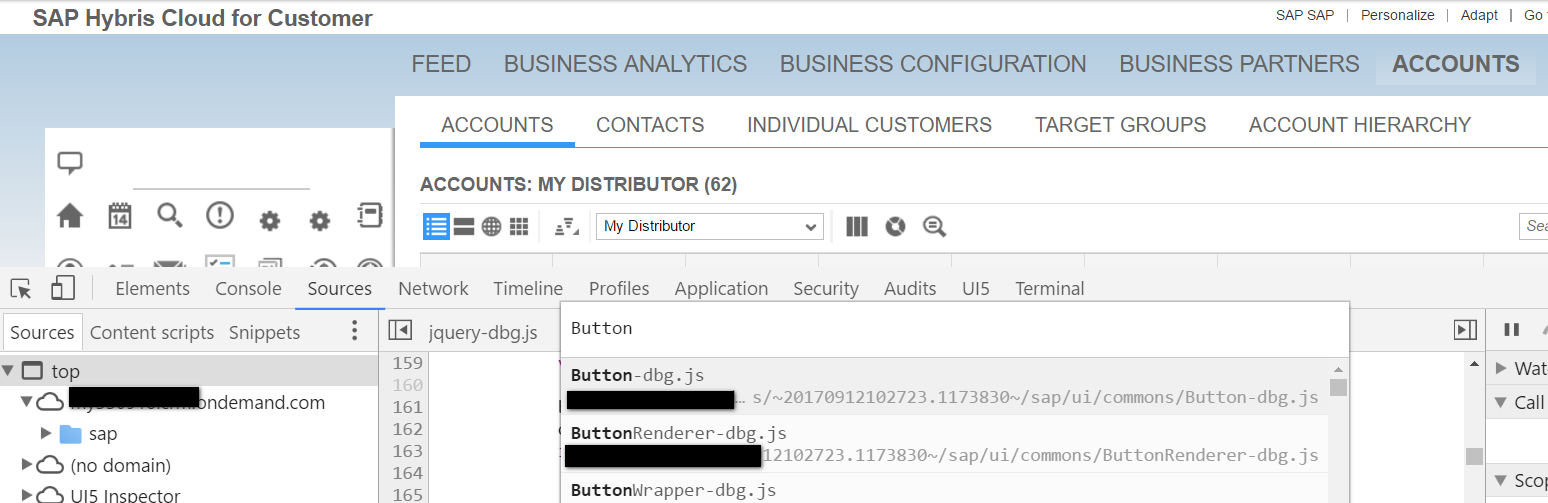Choose ButtonRenderer-dbg.js from file results

[x=946, y=445]
